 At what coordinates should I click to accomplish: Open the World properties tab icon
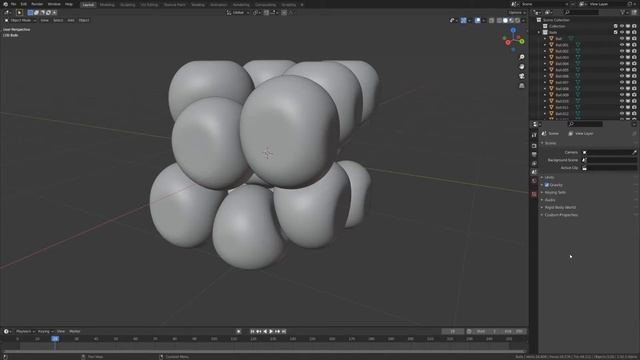point(534,181)
